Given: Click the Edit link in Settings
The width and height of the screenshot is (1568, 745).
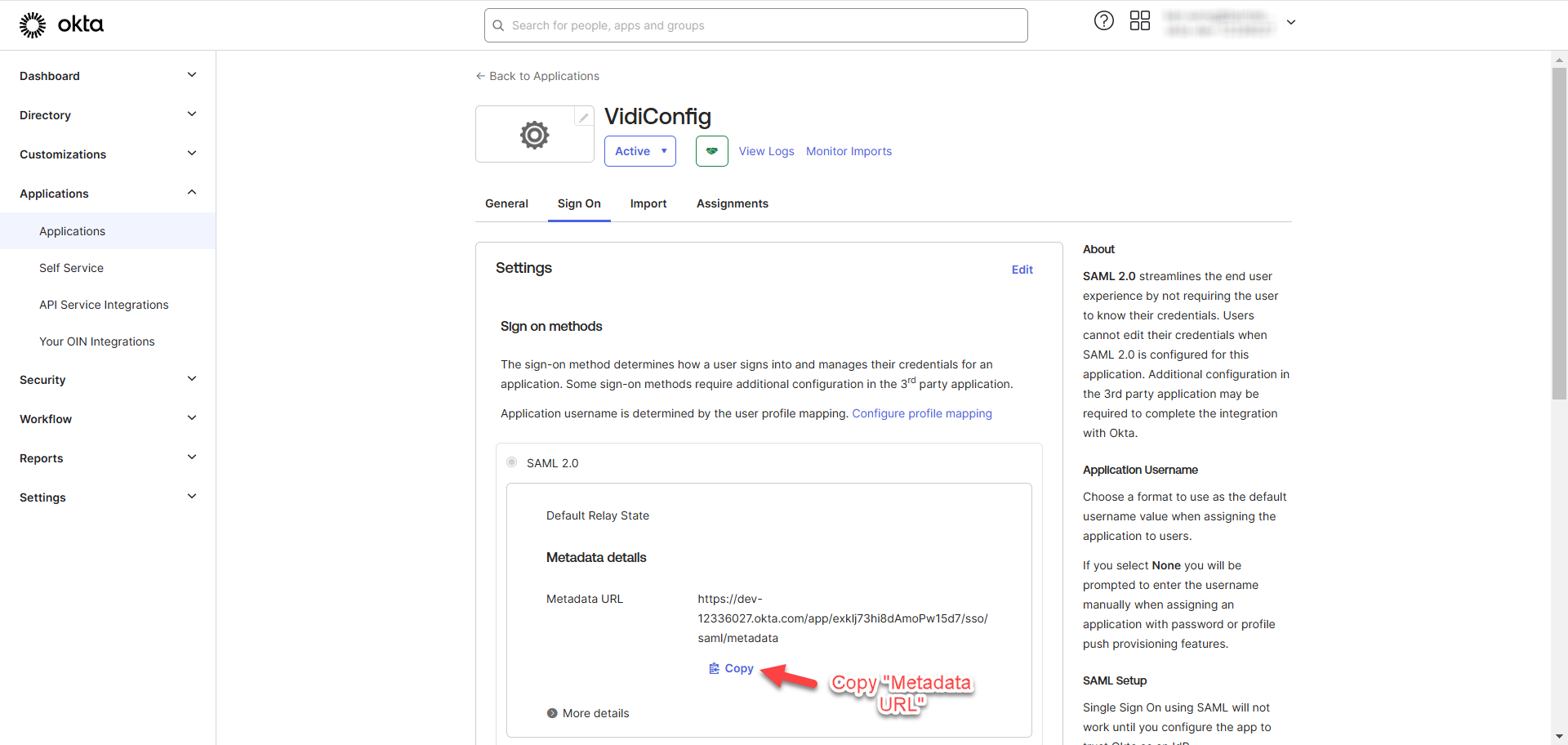Looking at the screenshot, I should [x=1022, y=270].
